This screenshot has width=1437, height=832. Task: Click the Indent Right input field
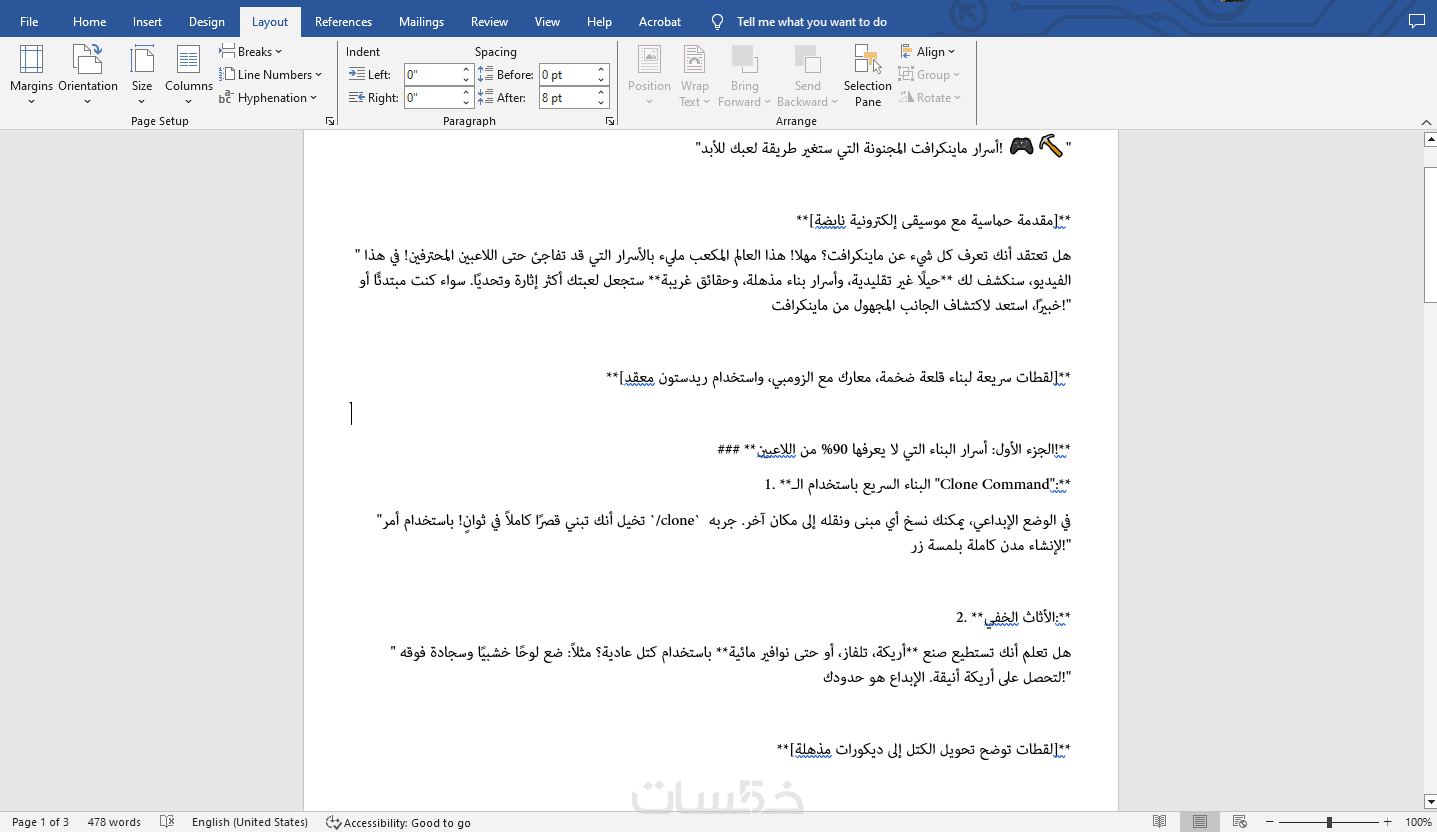pyautogui.click(x=432, y=98)
